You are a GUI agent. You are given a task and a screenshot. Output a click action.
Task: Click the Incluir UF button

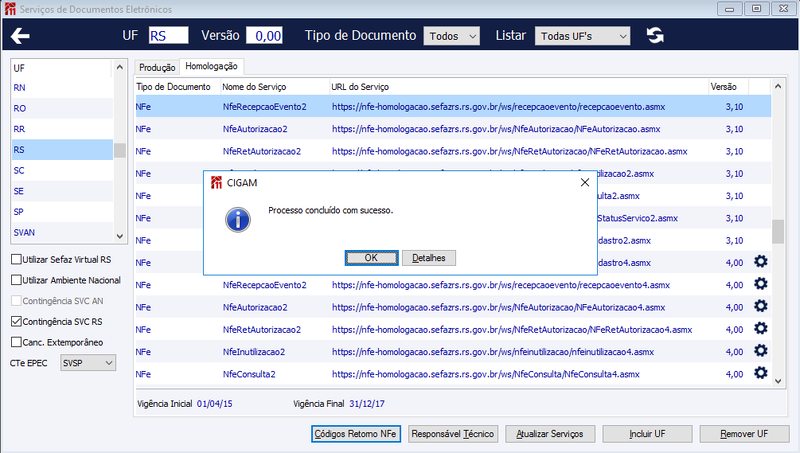(647, 434)
